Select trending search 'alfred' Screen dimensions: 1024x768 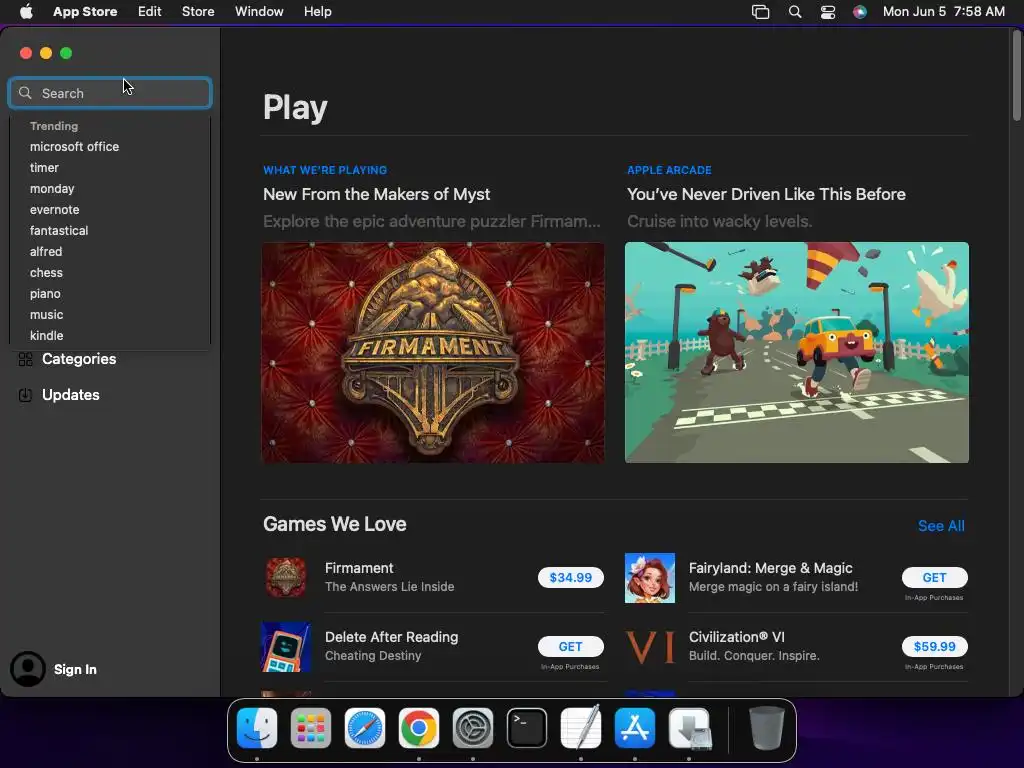click(x=46, y=251)
